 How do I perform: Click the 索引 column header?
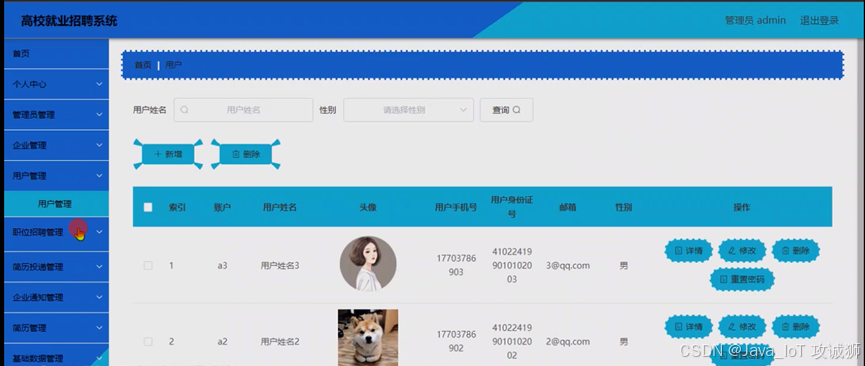click(177, 208)
